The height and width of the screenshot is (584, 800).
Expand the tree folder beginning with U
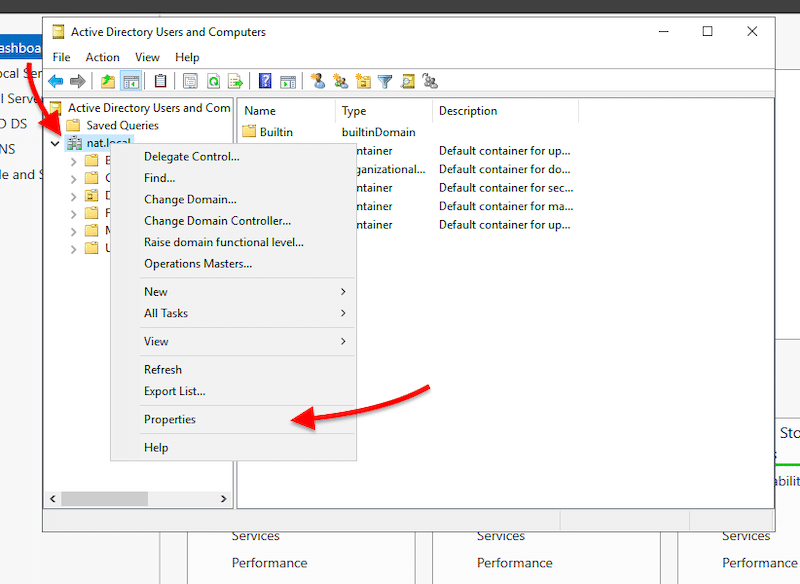pyautogui.click(x=73, y=249)
